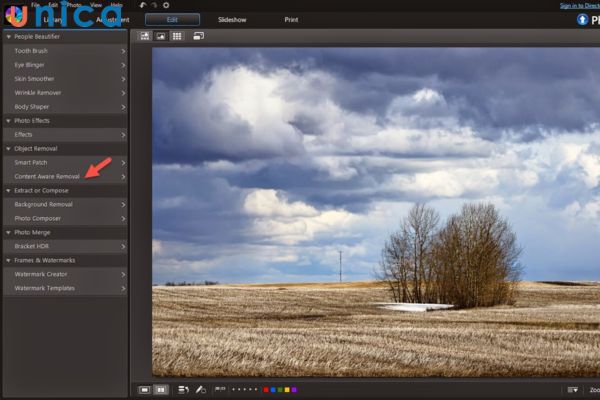600x400 pixels.
Task: Toggle viewer only mode icon
Action: [x=161, y=36]
